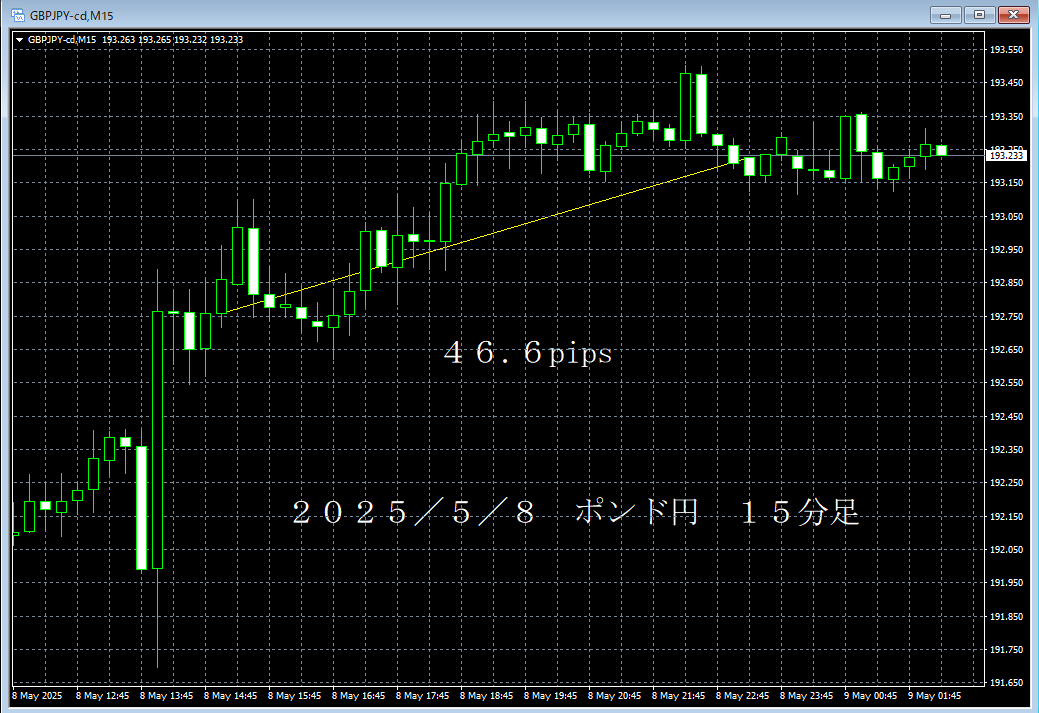
Task: Click the 8 May 14:45 time label
Action: [231, 696]
